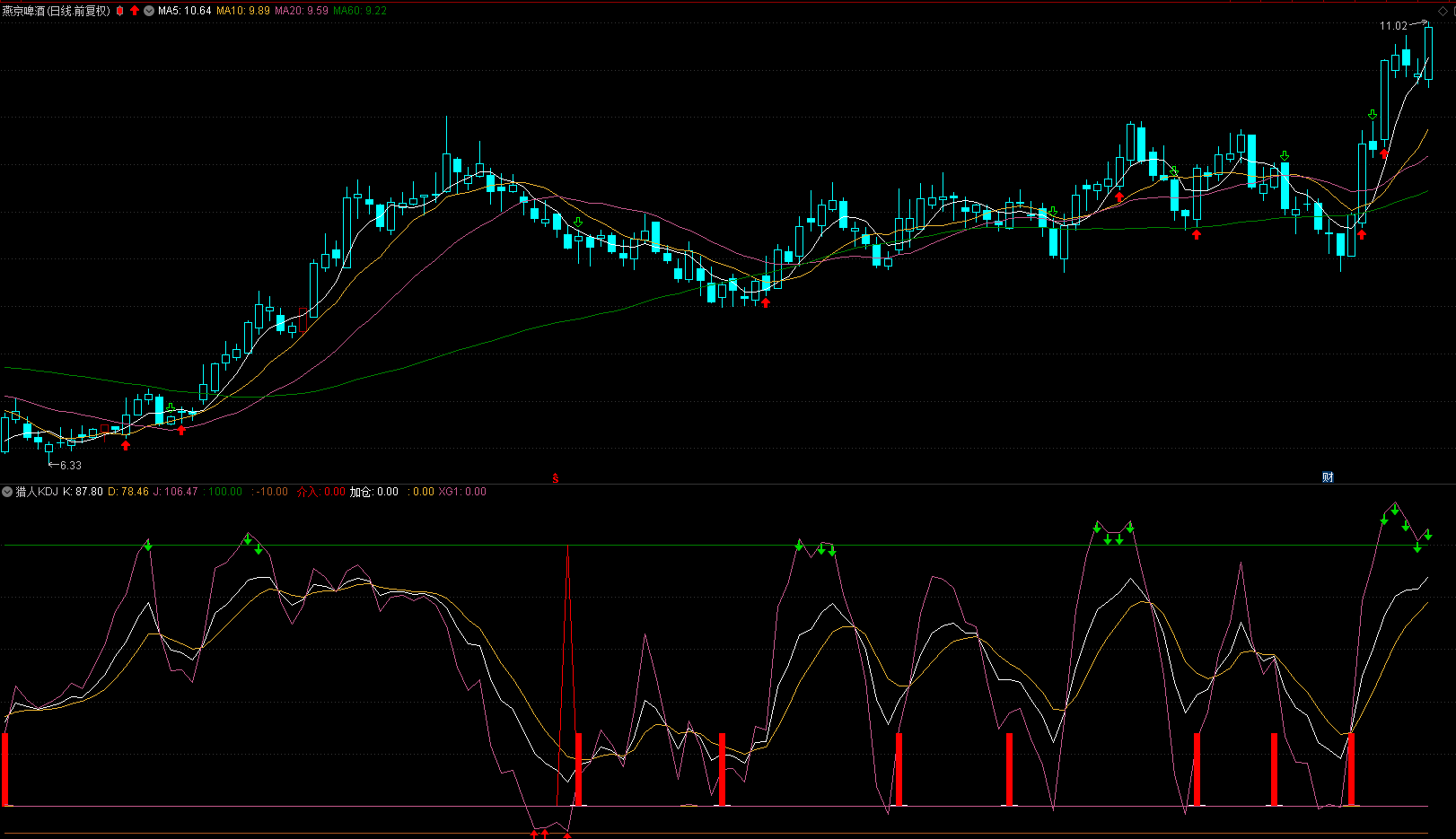Click the red up-arrow icon in the chart header
Image resolution: width=1456 pixels, height=839 pixels.
[x=135, y=11]
